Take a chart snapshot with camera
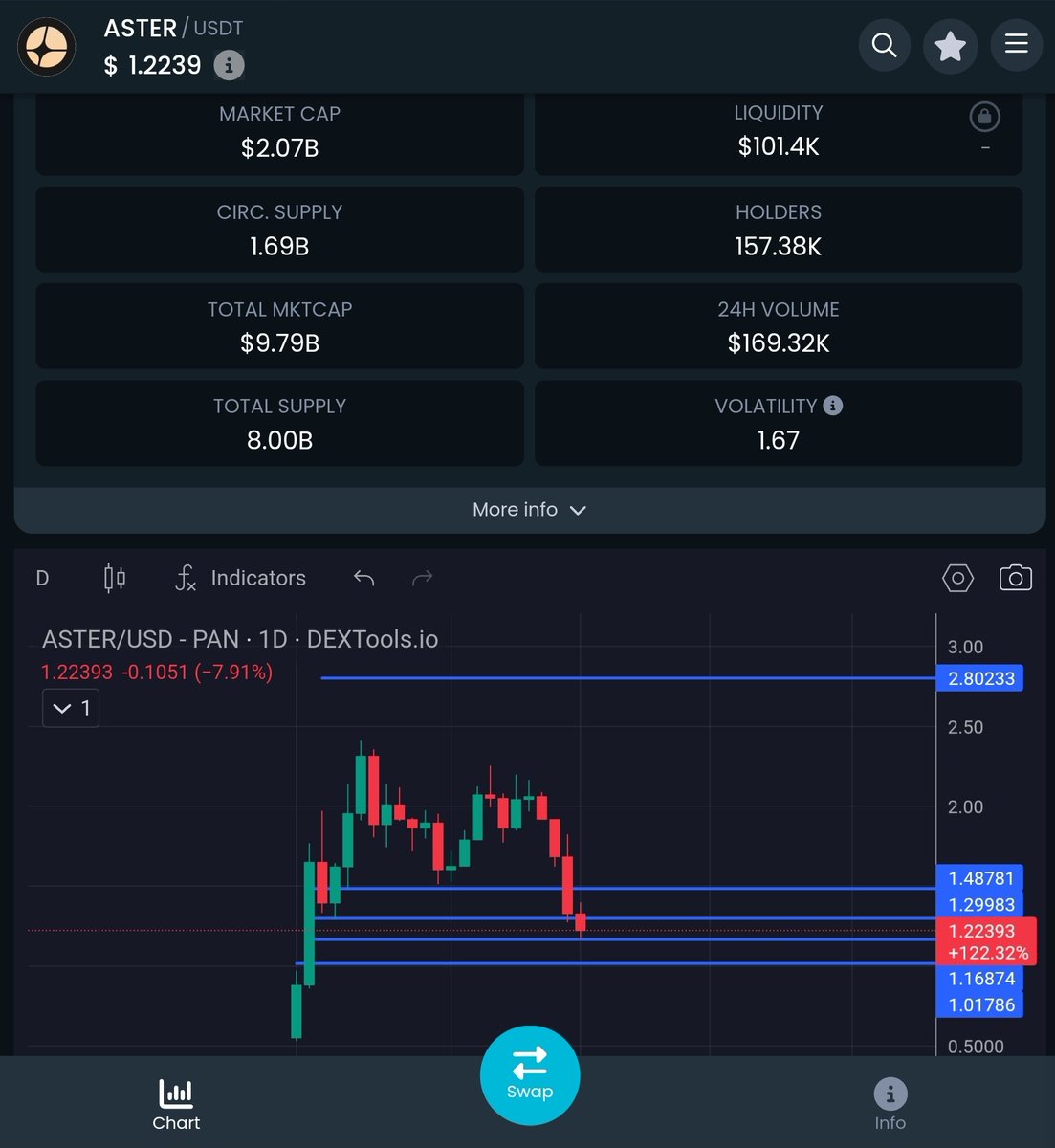 click(1016, 578)
